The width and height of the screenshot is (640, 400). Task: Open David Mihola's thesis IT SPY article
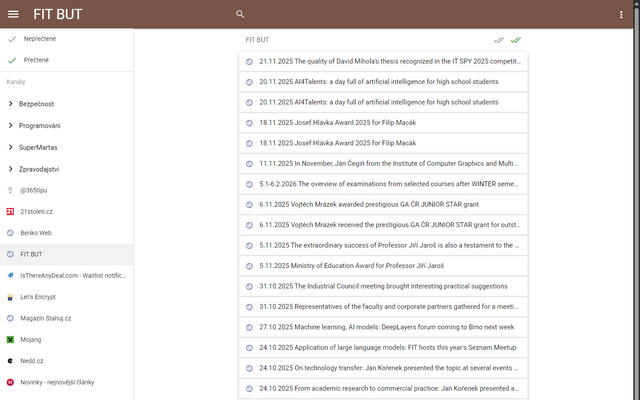click(x=383, y=61)
